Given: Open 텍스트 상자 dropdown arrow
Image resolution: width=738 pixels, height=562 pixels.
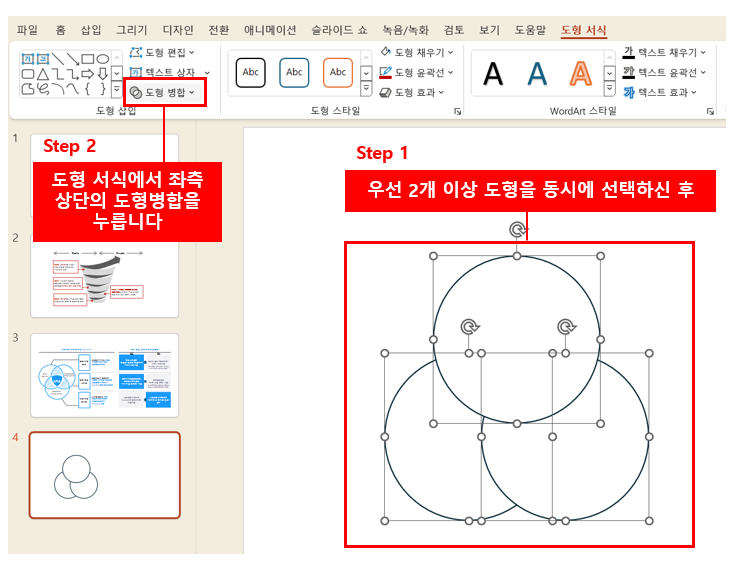Looking at the screenshot, I should click(x=207, y=72).
